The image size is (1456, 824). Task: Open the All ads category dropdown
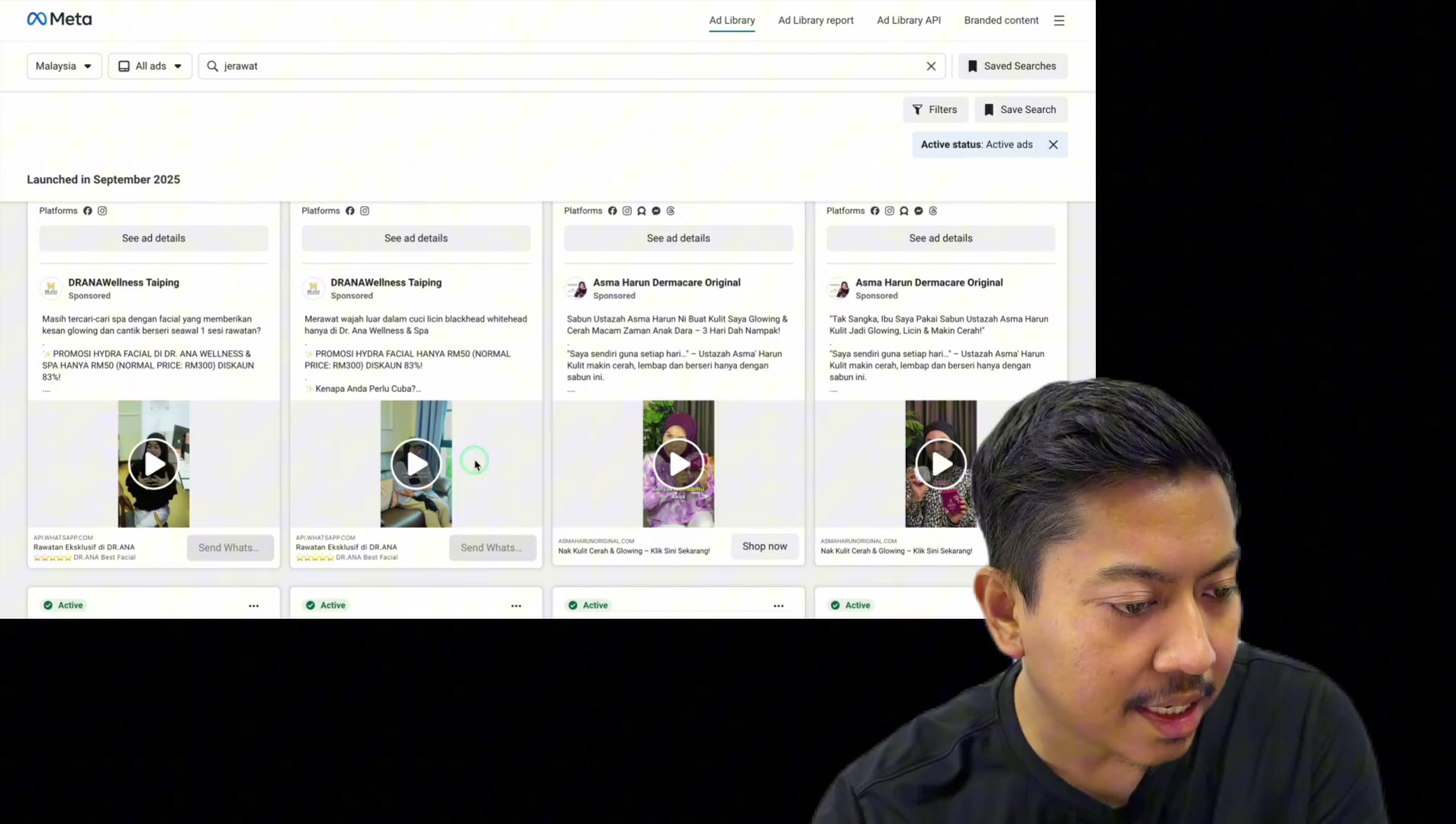150,66
